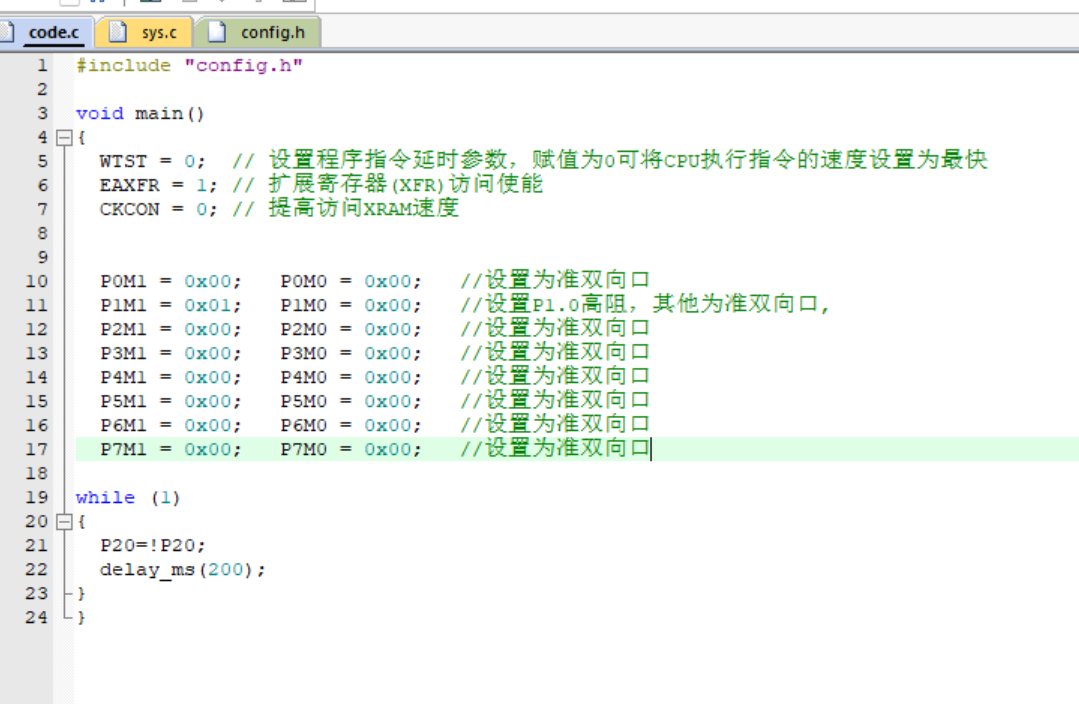Click on delay_ms(200); call
Viewport: 1079px width, 704px height.
(x=182, y=570)
